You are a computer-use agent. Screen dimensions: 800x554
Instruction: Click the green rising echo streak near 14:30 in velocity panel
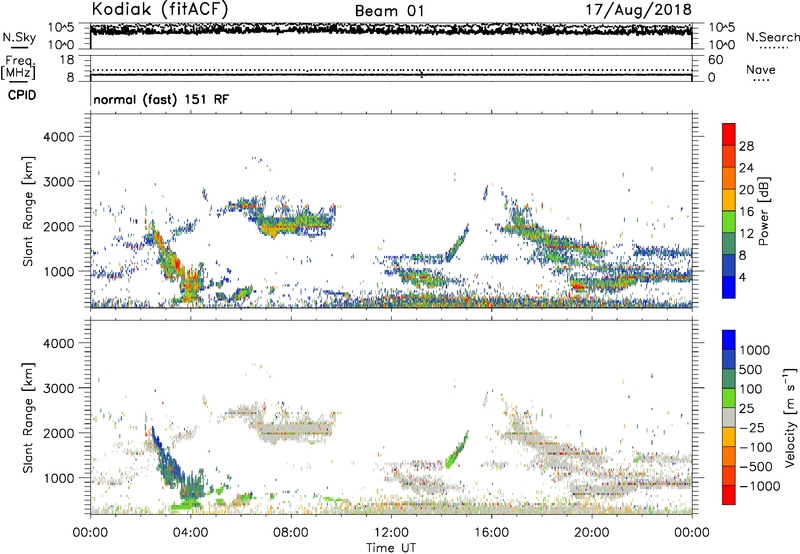pos(457,449)
